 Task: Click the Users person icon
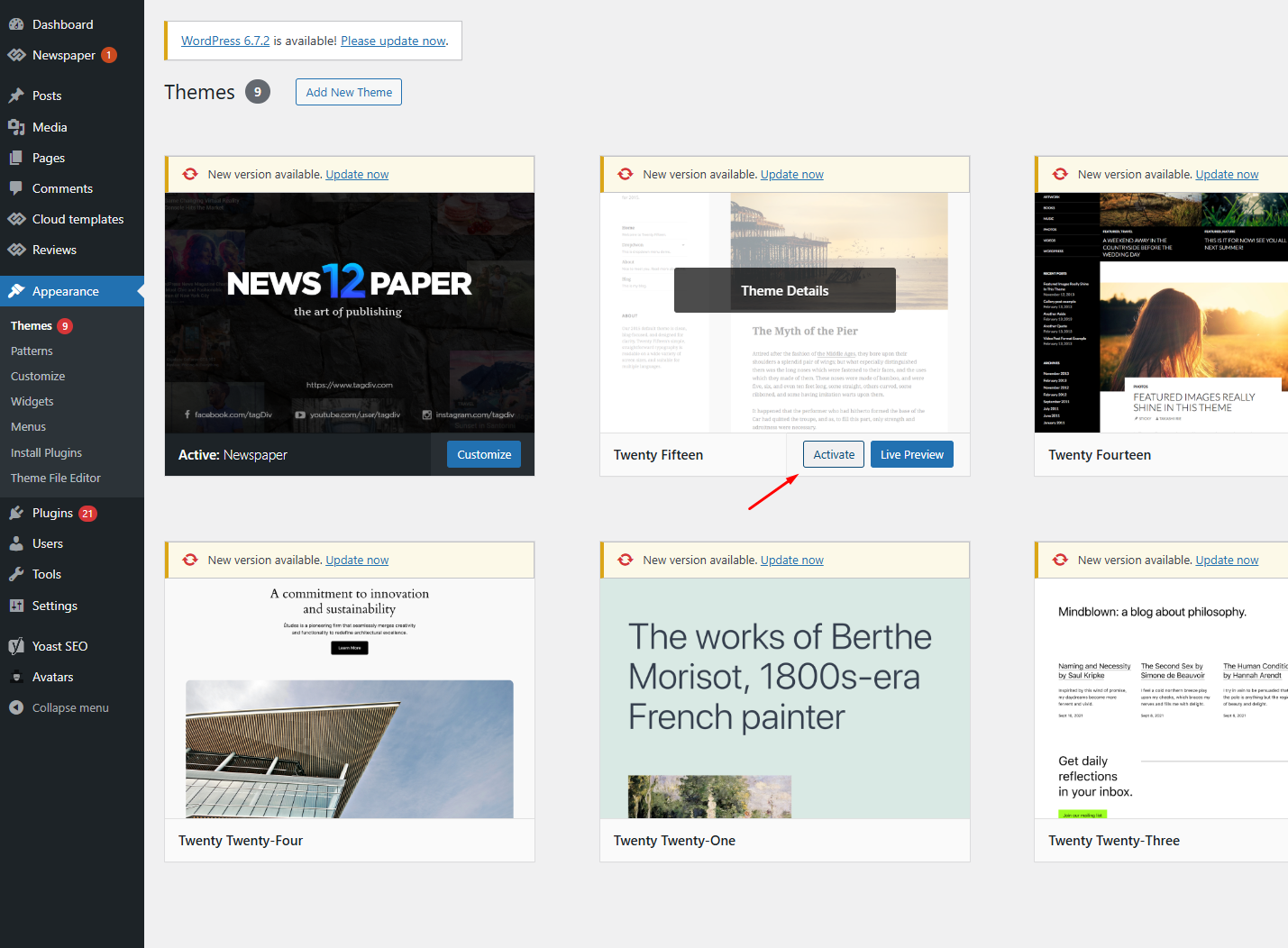pos(16,543)
